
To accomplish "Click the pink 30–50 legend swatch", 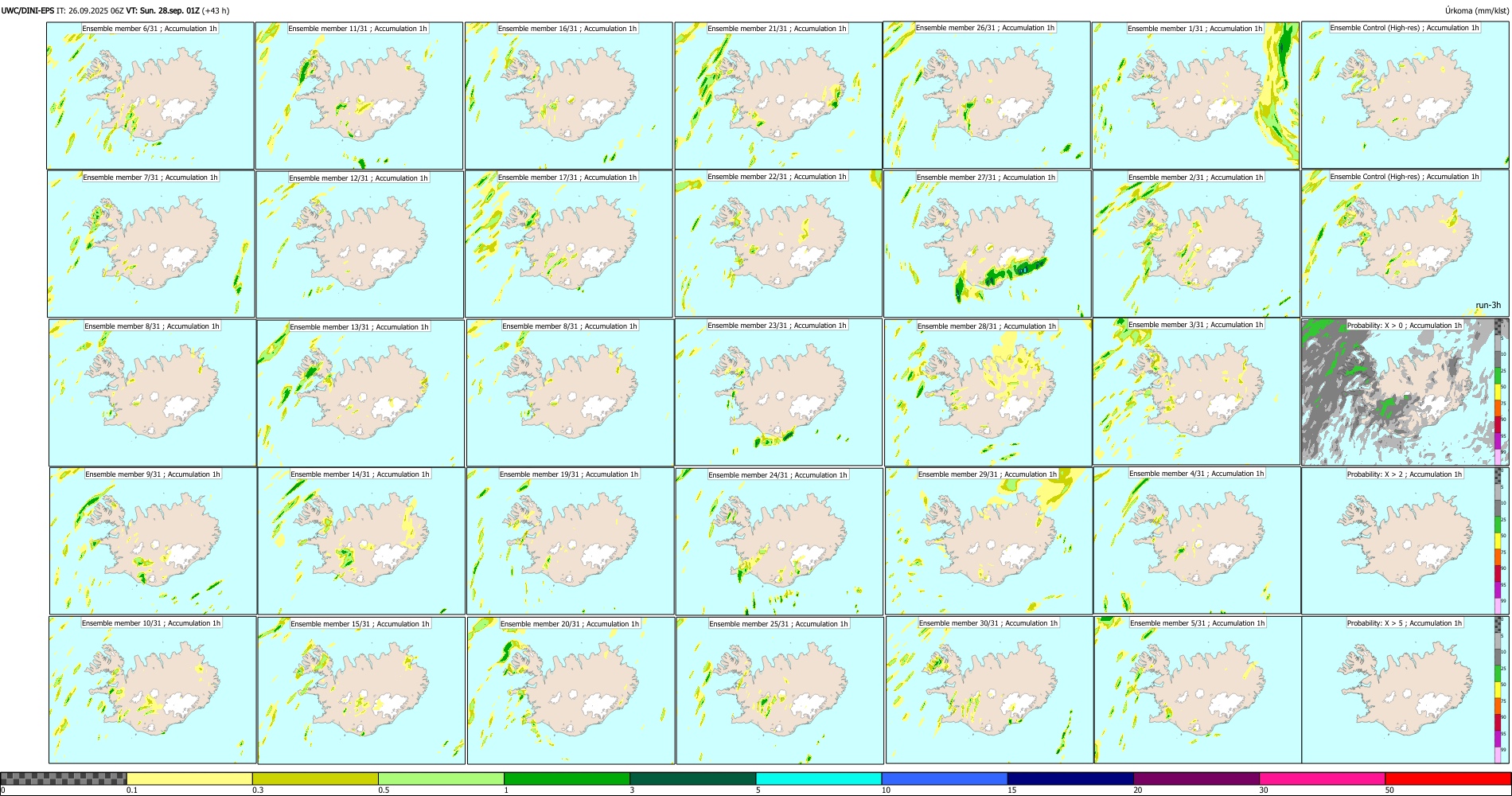I will point(1322,778).
